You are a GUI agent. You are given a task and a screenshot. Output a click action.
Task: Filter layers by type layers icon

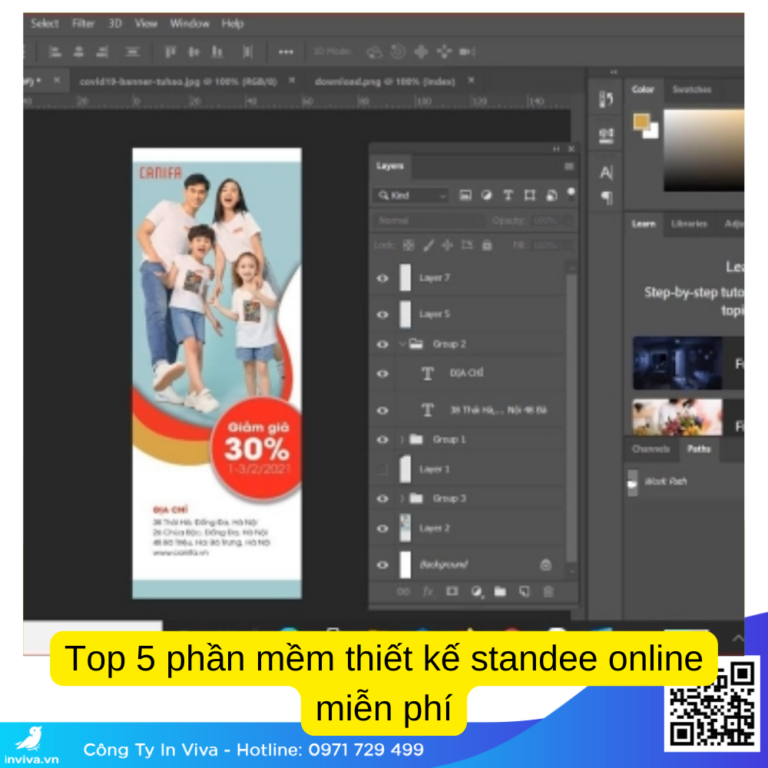(508, 195)
